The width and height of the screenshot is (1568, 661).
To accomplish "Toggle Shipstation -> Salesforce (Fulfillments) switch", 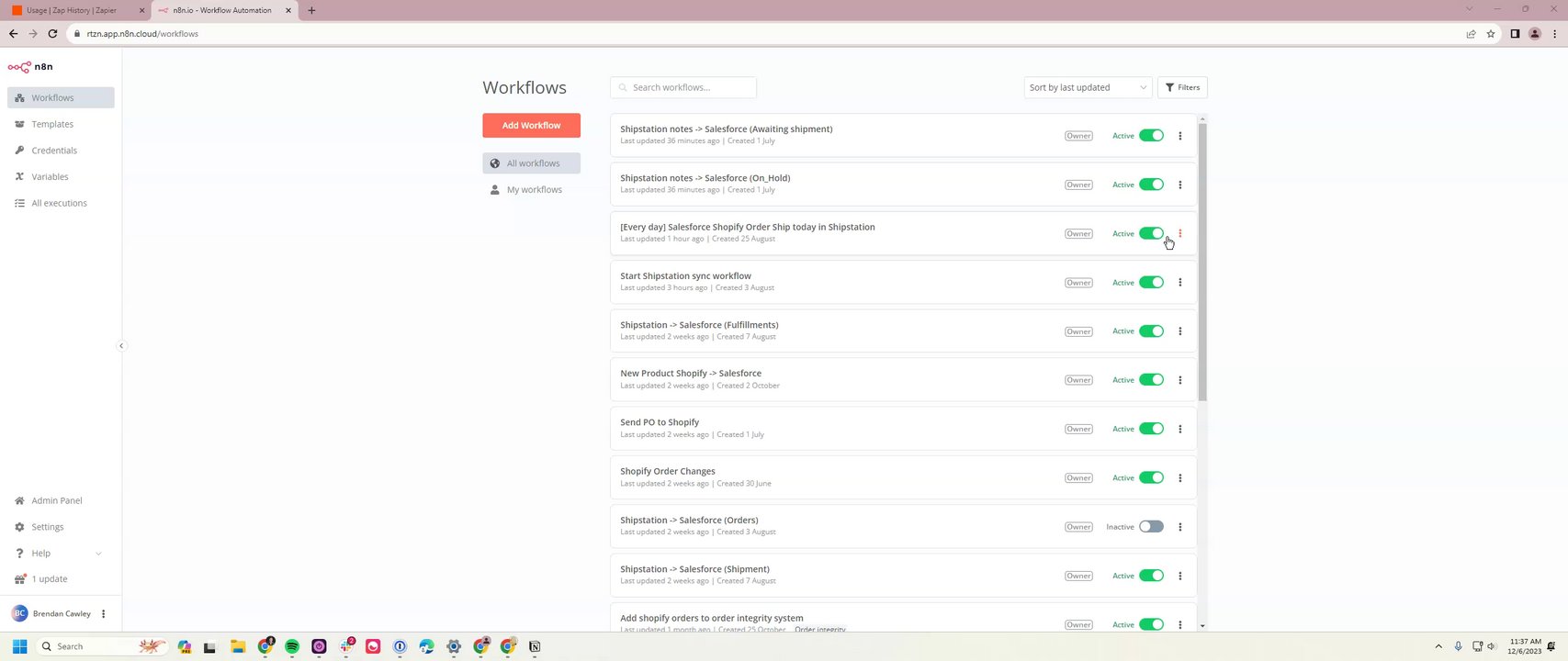I will pos(1151,331).
